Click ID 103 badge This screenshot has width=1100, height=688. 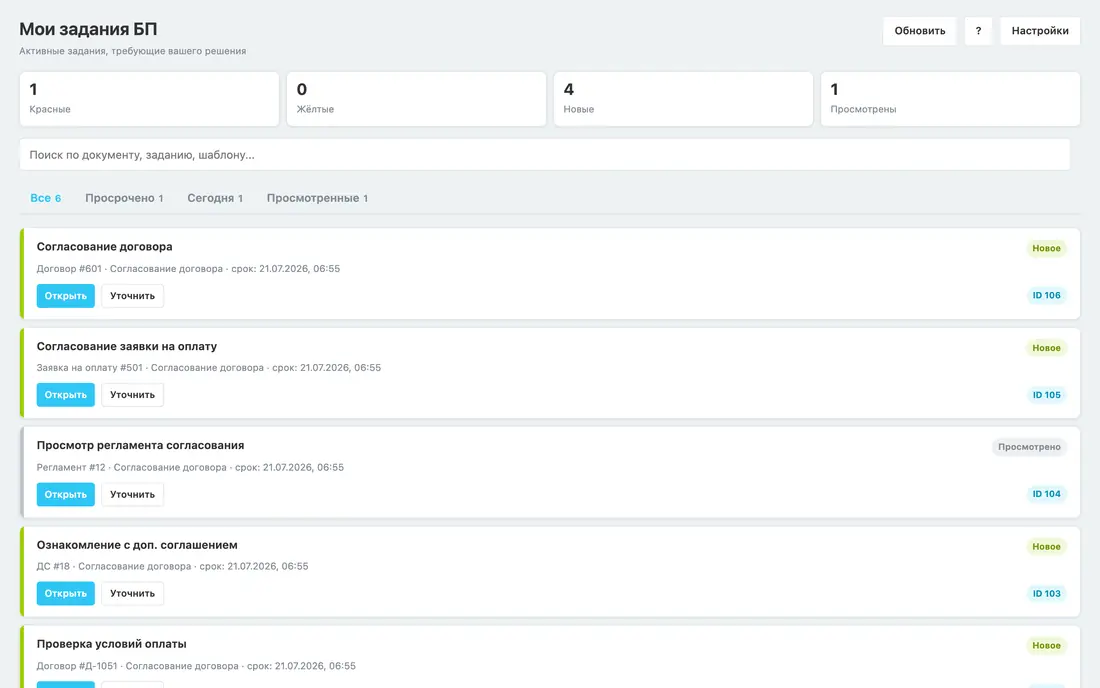[x=1046, y=593]
